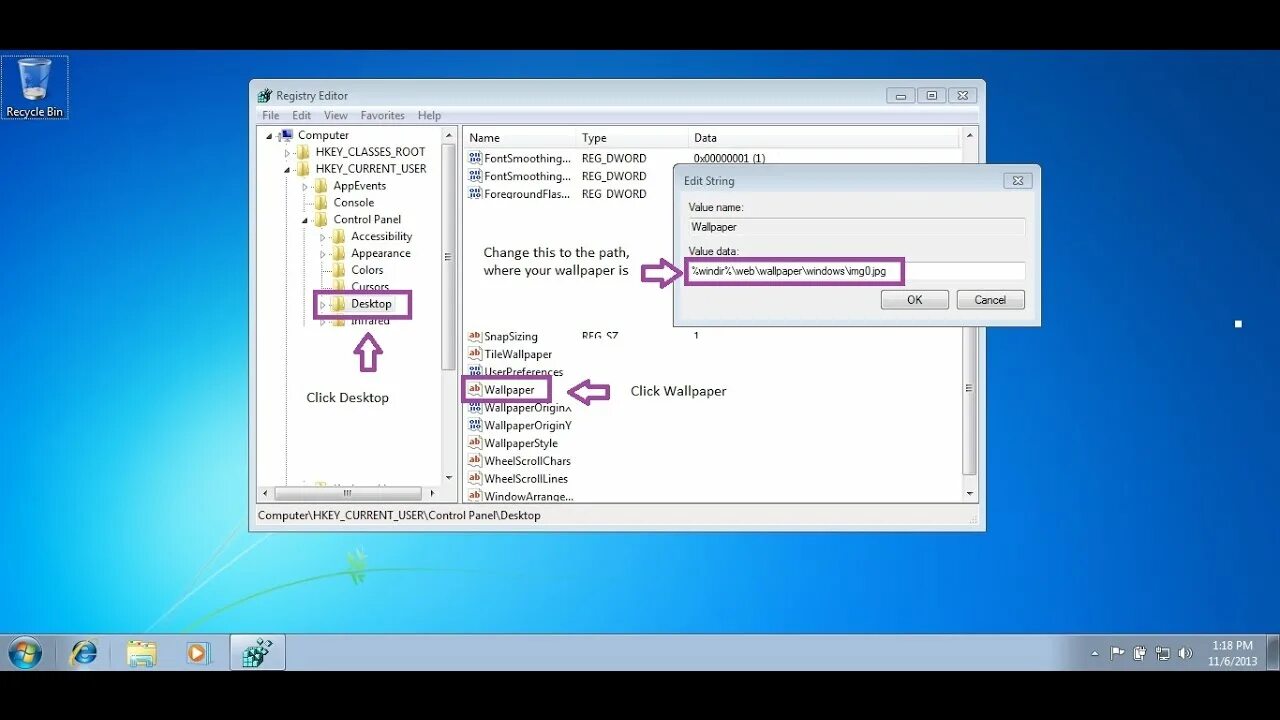The width and height of the screenshot is (1280, 720).
Task: Click the Registry Editor title bar icon
Action: click(x=265, y=96)
